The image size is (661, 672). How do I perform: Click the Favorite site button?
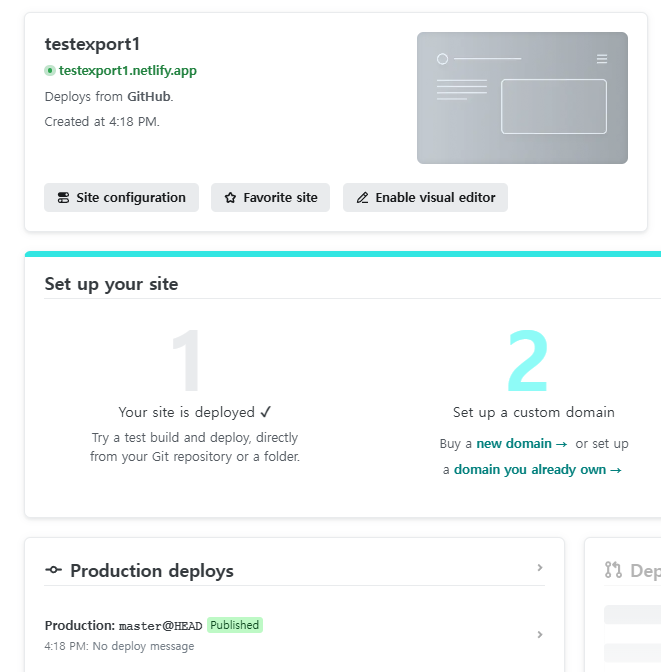(x=270, y=198)
